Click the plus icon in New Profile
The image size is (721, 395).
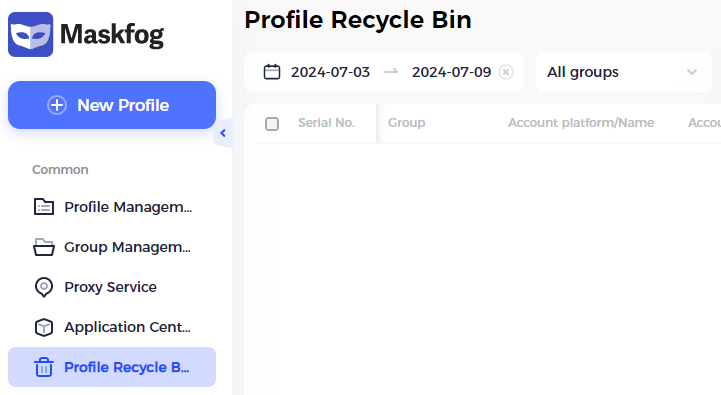coord(57,105)
